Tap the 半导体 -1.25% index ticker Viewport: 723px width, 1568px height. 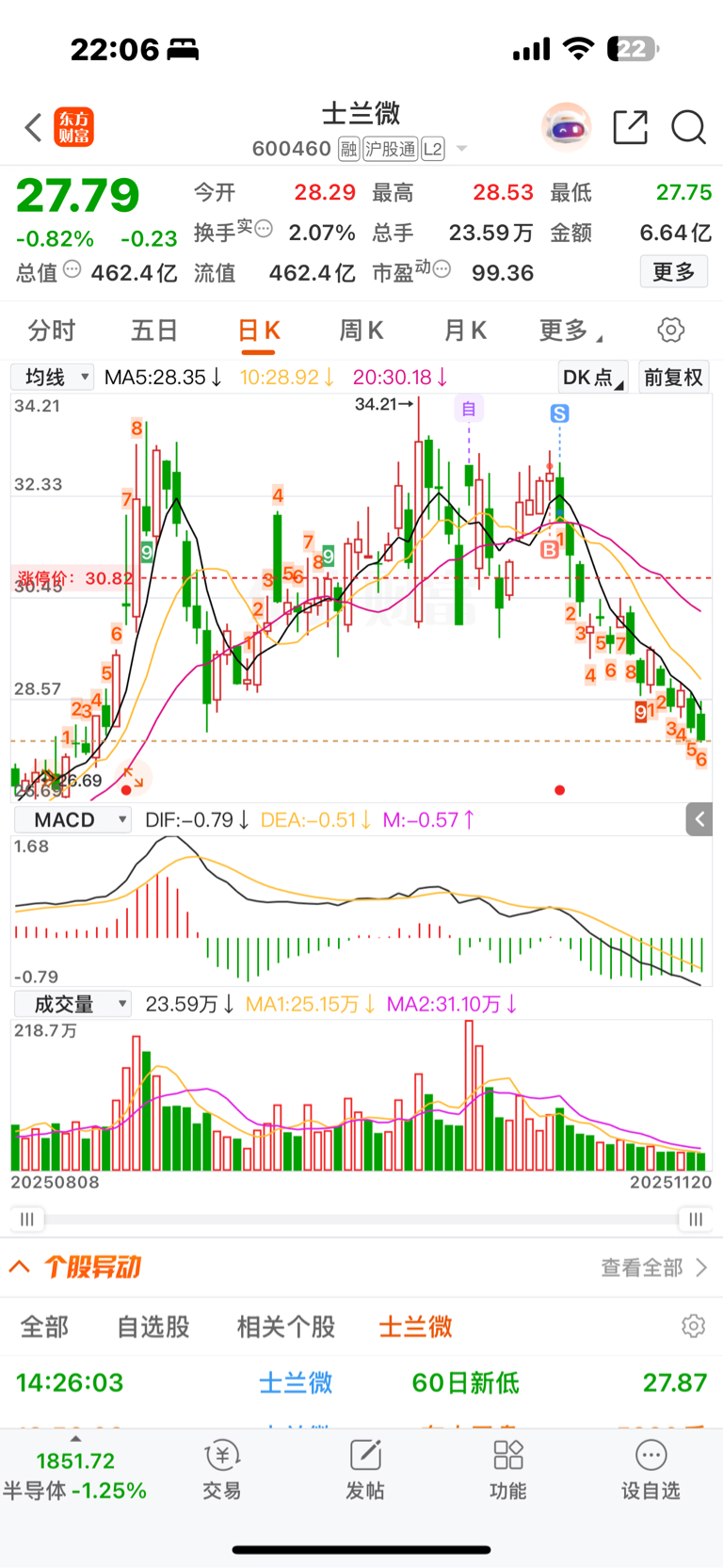[x=74, y=1491]
